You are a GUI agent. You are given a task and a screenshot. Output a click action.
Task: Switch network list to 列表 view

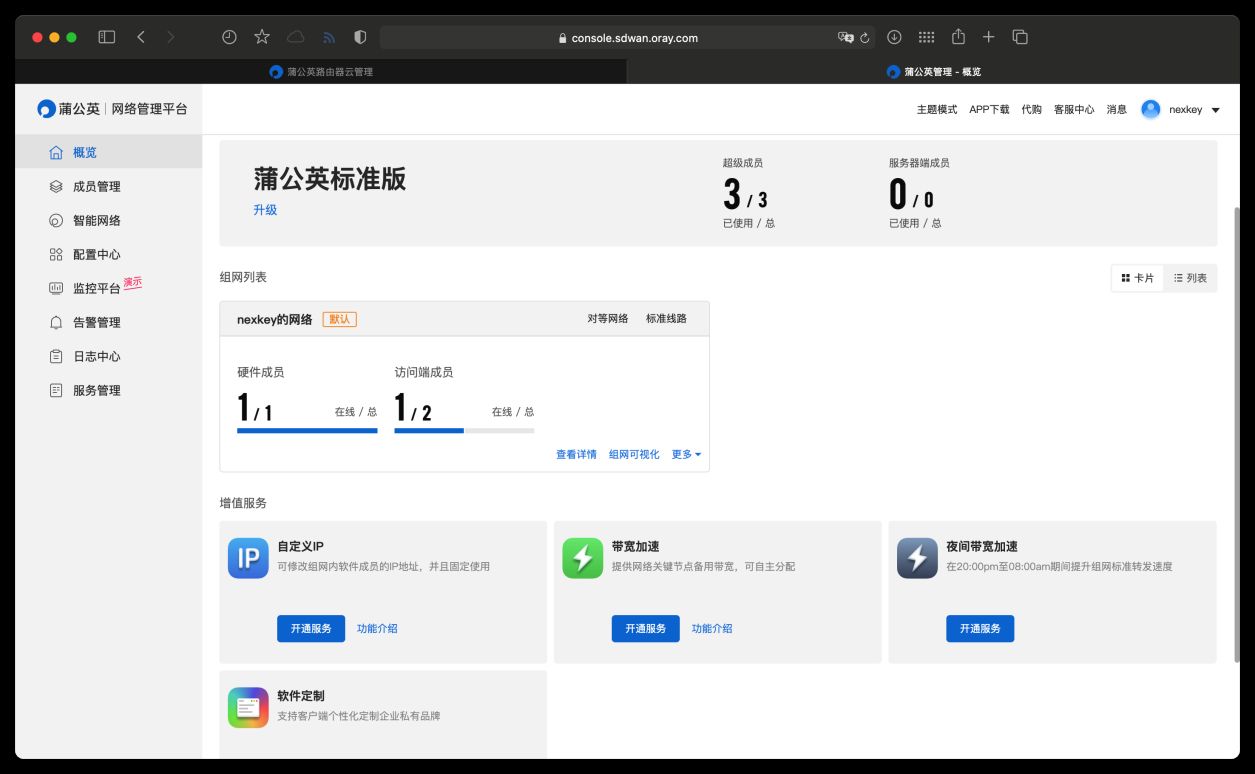1190,278
